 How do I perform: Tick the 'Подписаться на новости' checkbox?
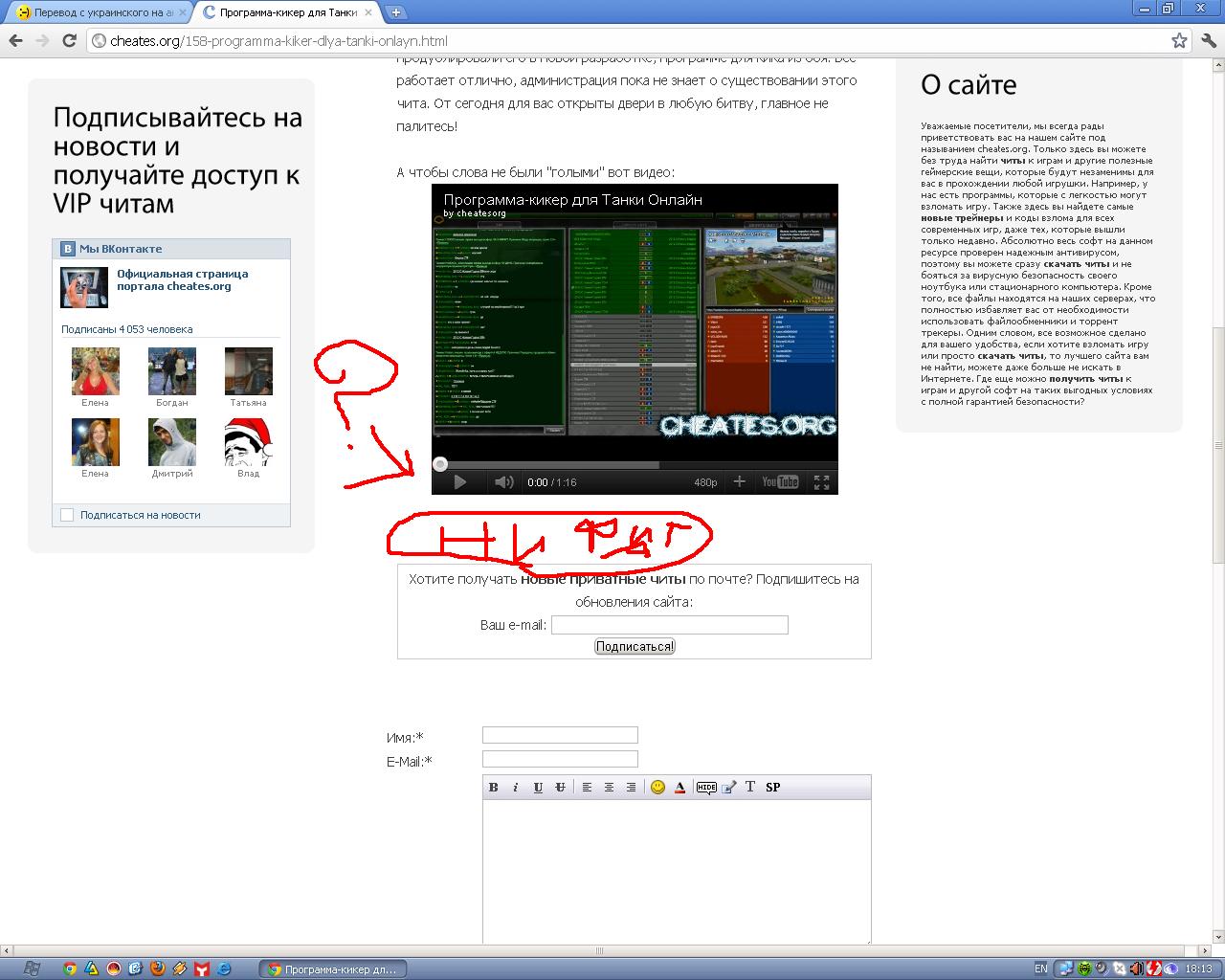67,515
